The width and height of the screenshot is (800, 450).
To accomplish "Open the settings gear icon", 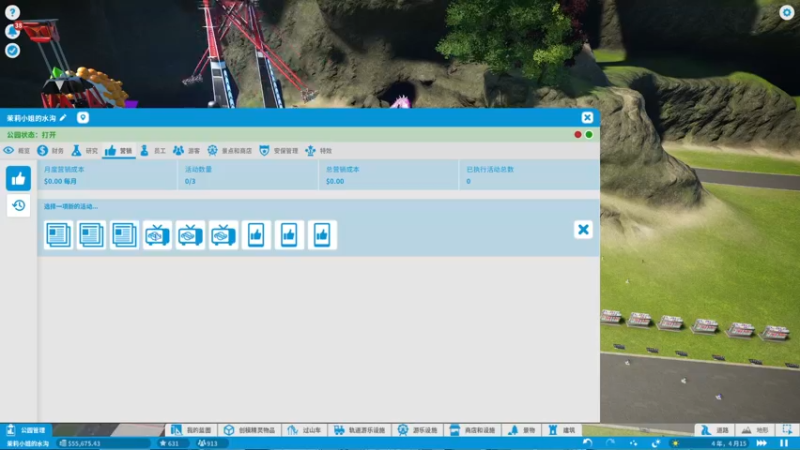I will pyautogui.click(x=787, y=12).
